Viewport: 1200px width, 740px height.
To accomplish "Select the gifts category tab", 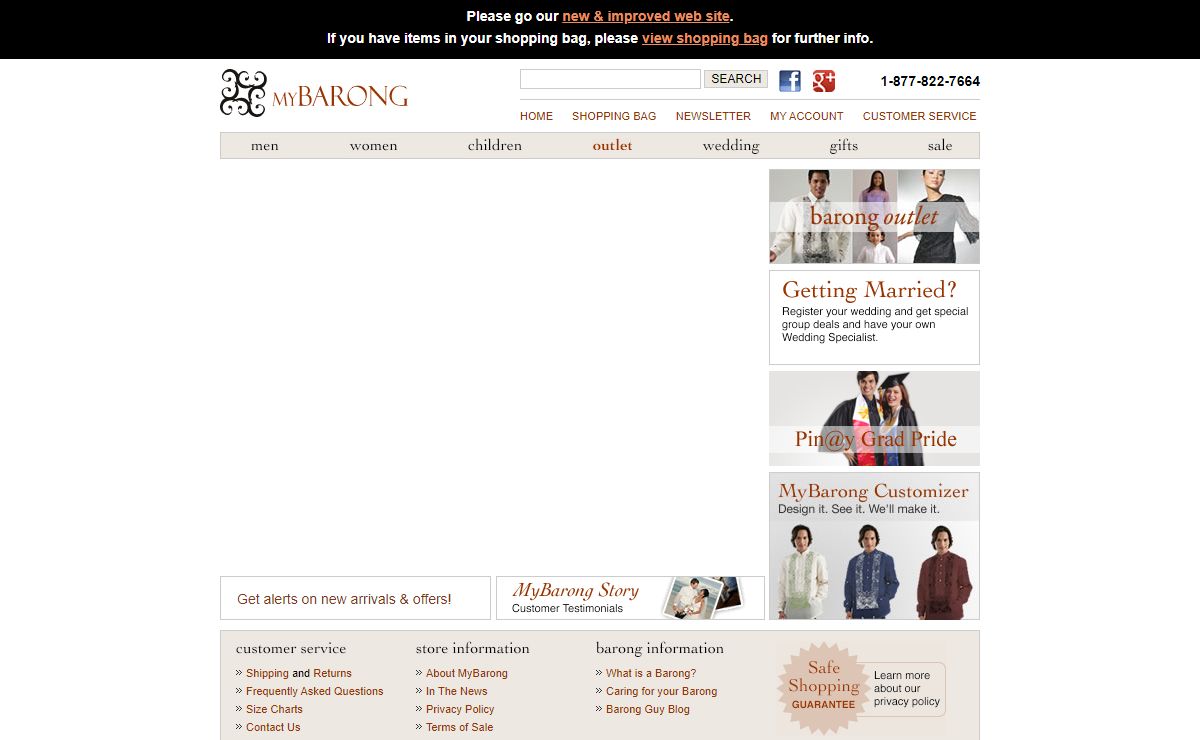I will click(x=844, y=146).
